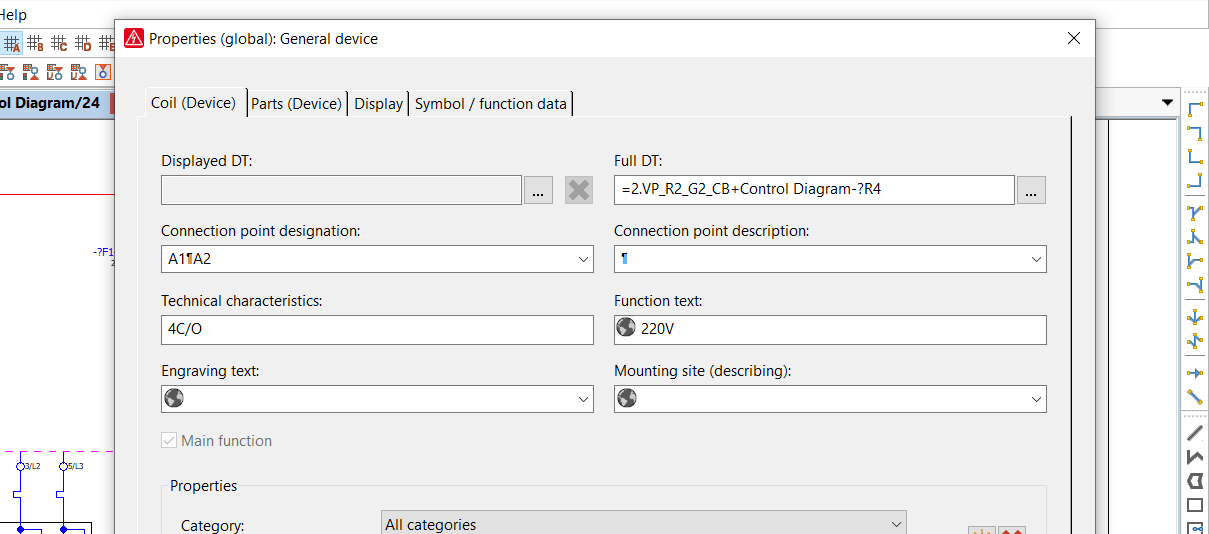Go to the Display tab
Screen dimensions: 1209x534
378,103
